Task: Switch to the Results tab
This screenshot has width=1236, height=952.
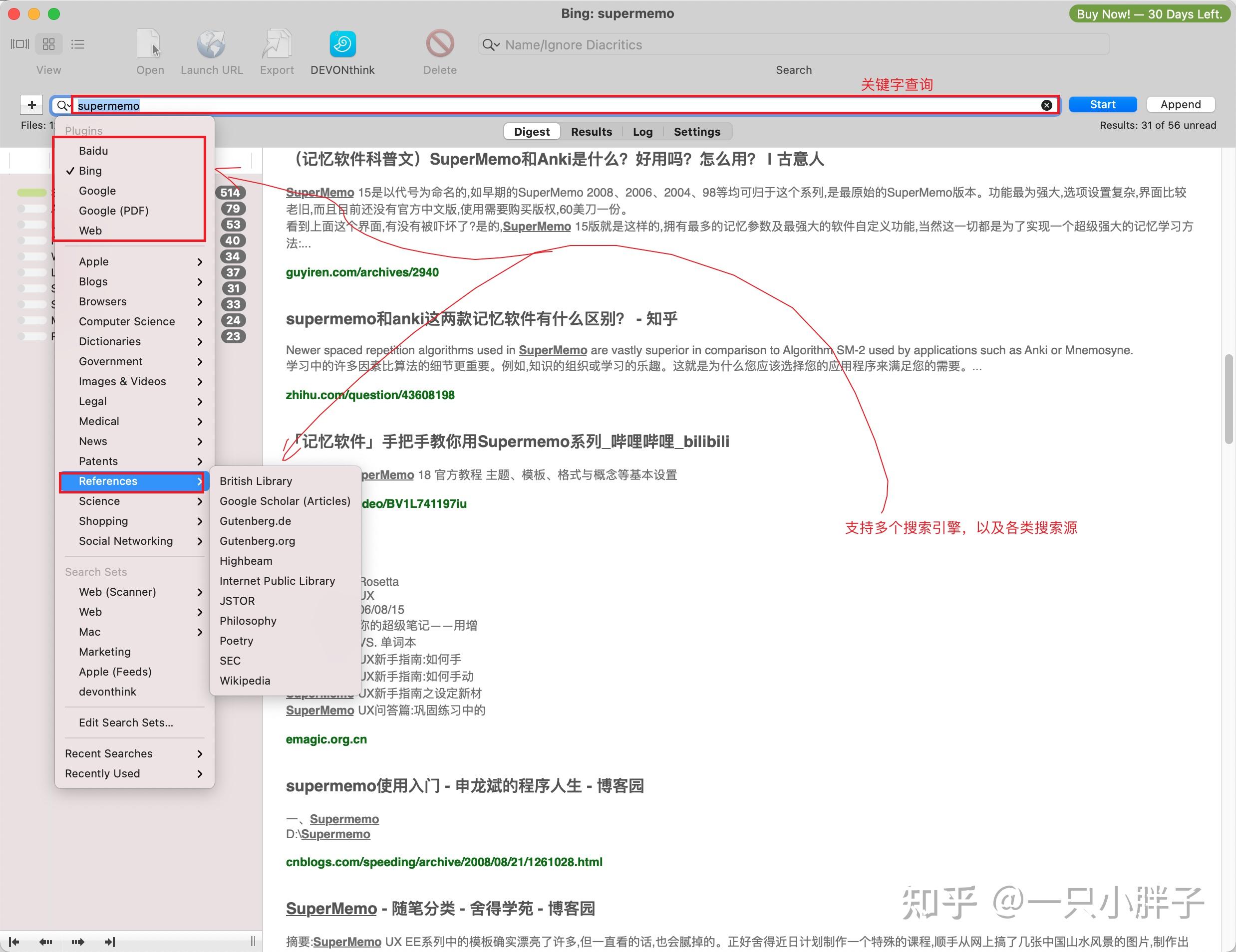Action: (592, 131)
